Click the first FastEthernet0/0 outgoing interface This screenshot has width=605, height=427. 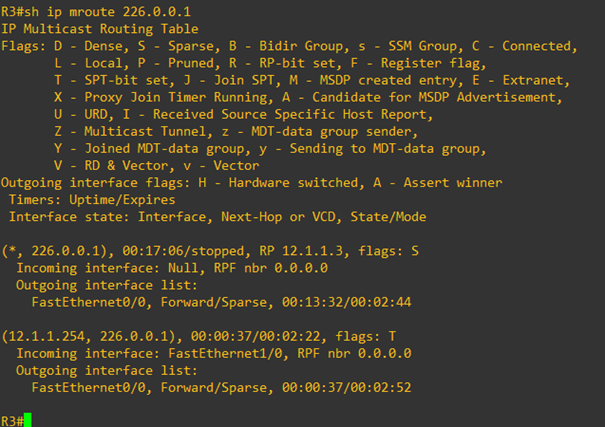point(88,302)
